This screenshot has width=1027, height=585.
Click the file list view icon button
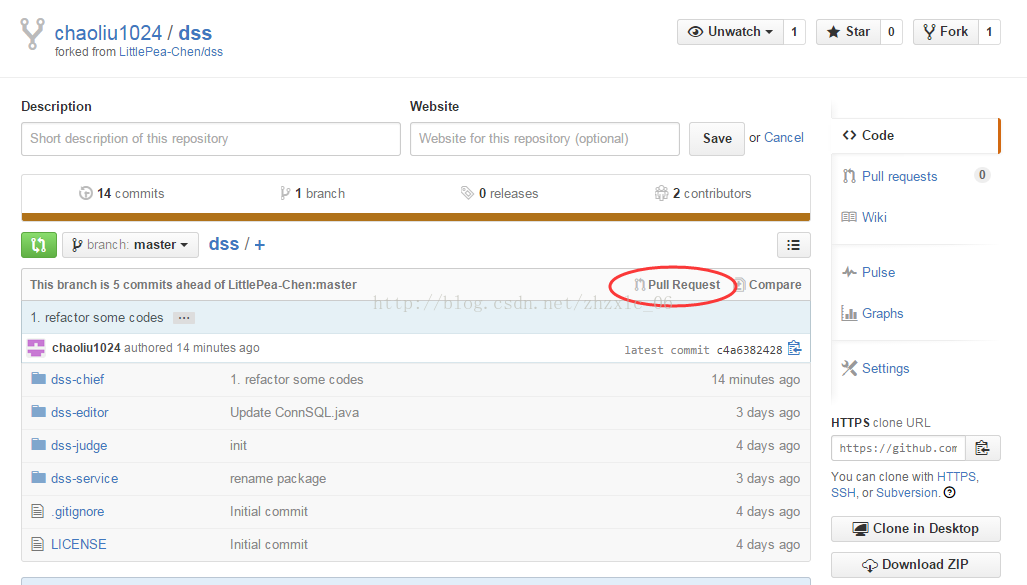pos(793,245)
